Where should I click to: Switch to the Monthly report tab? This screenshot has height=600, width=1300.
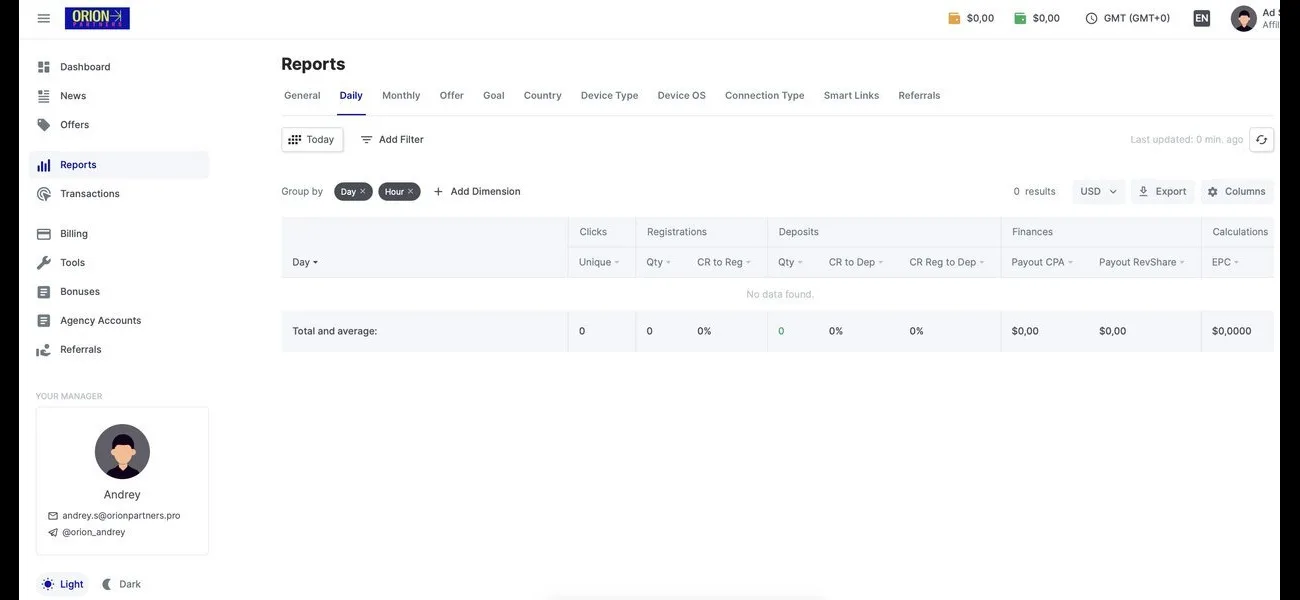[401, 96]
